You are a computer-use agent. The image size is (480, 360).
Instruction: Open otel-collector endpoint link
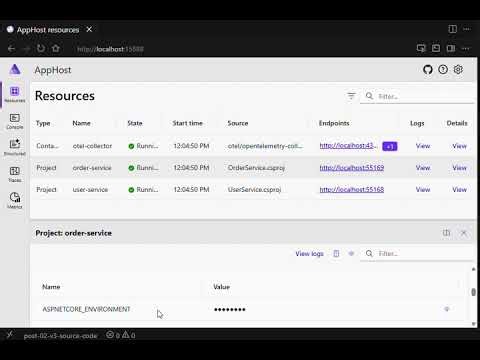(x=349, y=146)
